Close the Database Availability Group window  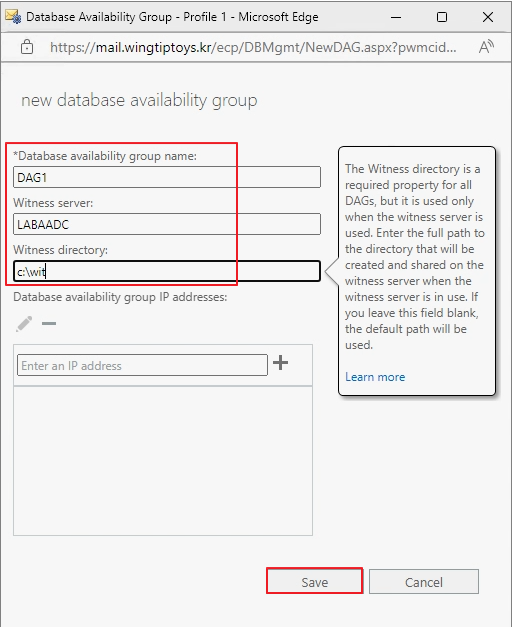488,17
